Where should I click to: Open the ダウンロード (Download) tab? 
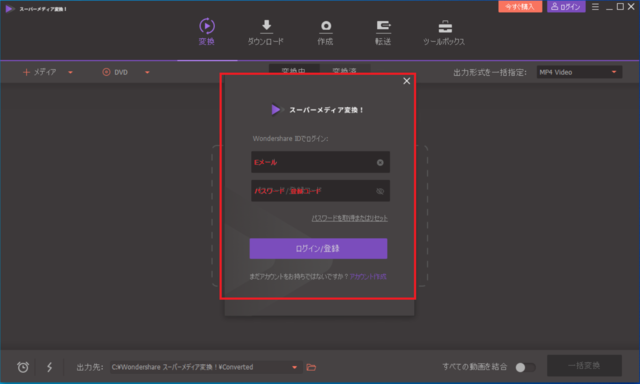[x=266, y=32]
